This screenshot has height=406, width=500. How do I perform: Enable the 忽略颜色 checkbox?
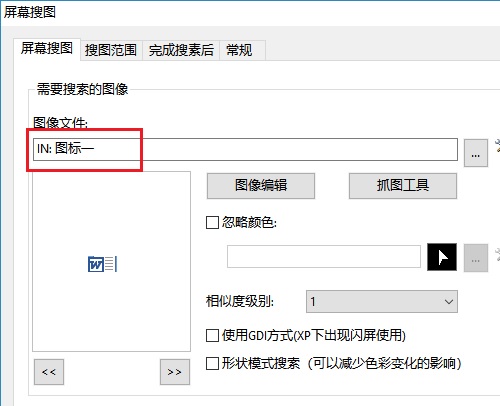pyautogui.click(x=212, y=222)
